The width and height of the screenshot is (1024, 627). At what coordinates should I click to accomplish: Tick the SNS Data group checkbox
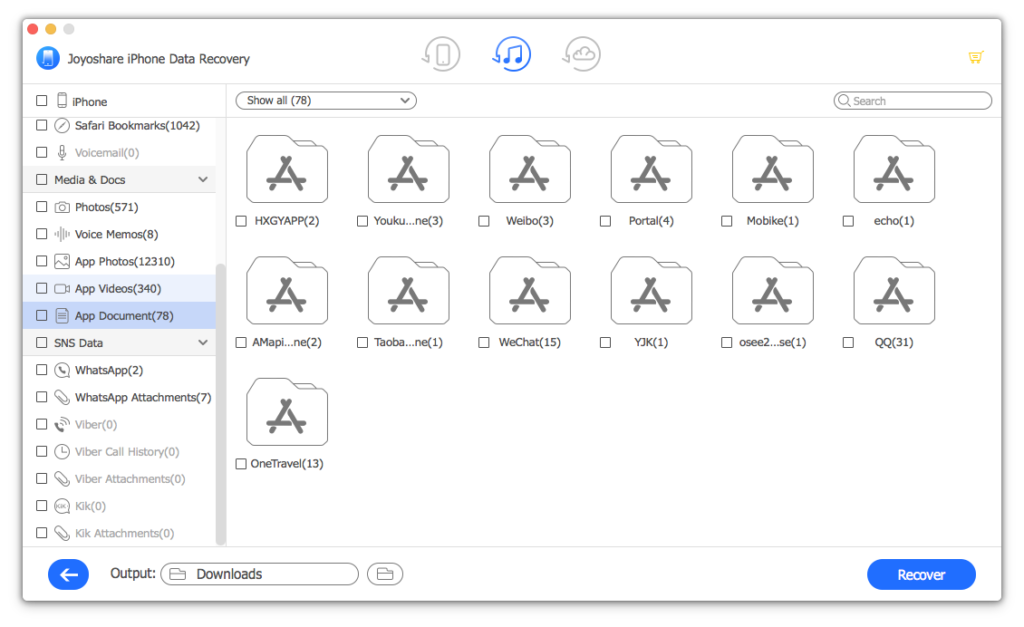(42, 343)
